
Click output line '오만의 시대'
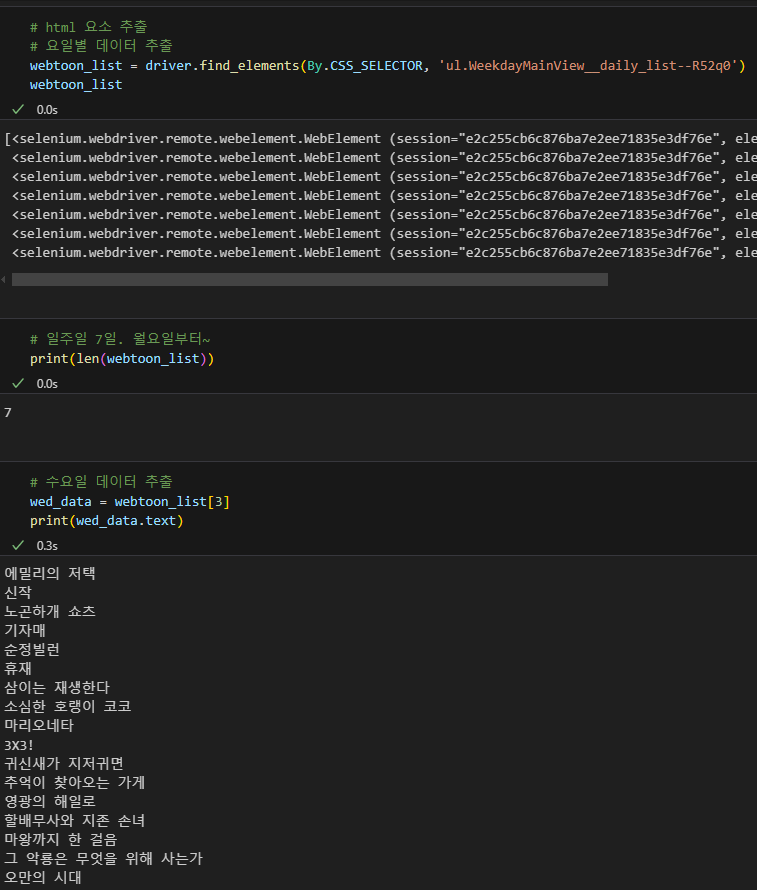(x=43, y=878)
